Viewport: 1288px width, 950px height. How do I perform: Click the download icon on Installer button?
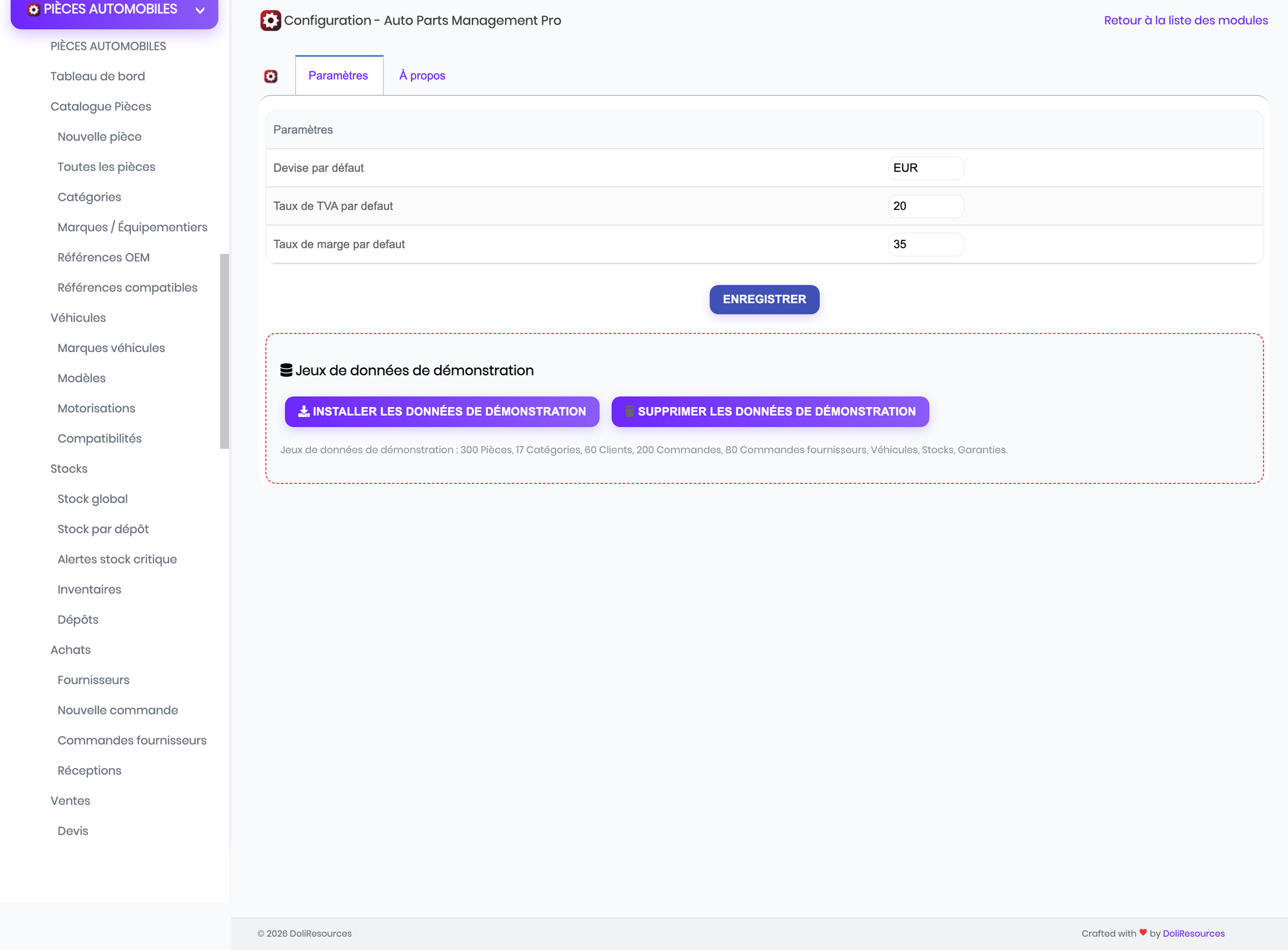[304, 411]
